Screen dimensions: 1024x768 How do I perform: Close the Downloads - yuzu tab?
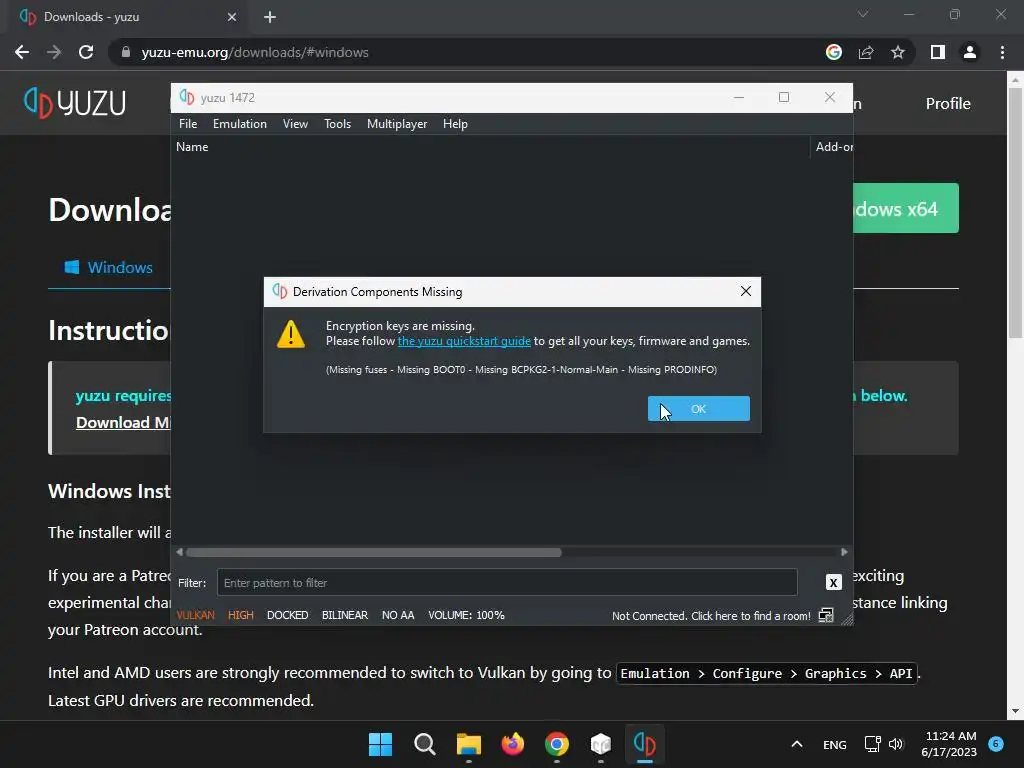click(232, 17)
